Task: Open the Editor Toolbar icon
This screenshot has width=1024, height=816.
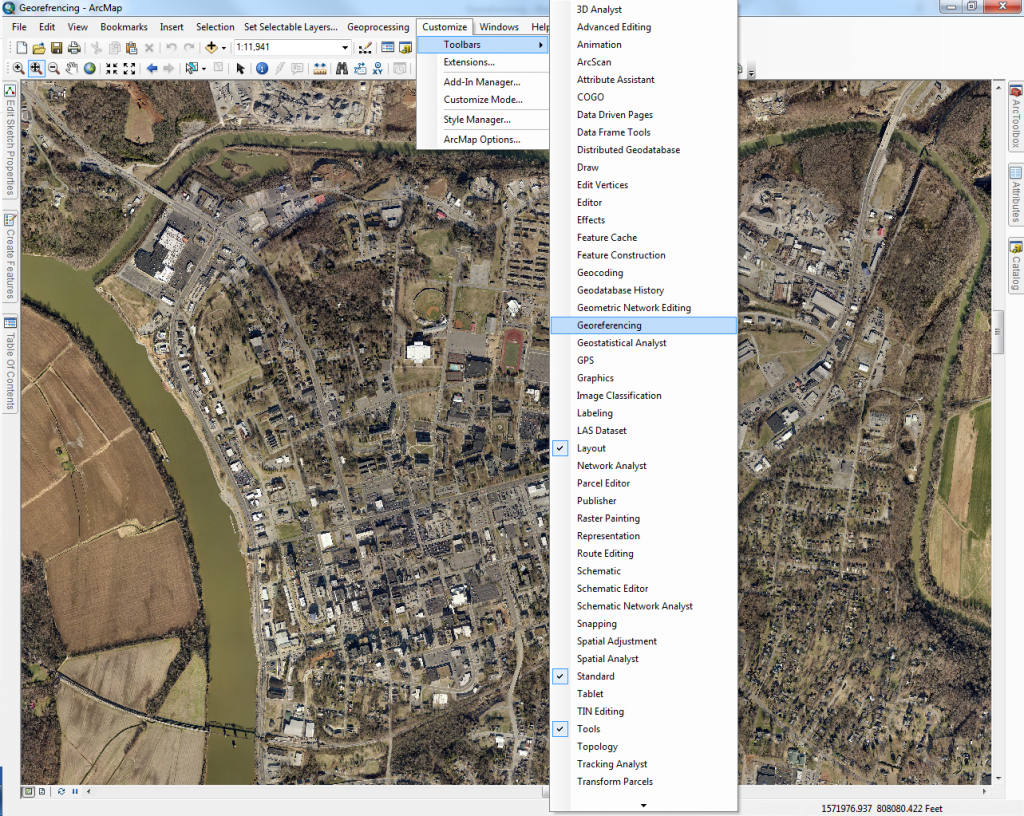Action: [x=363, y=46]
